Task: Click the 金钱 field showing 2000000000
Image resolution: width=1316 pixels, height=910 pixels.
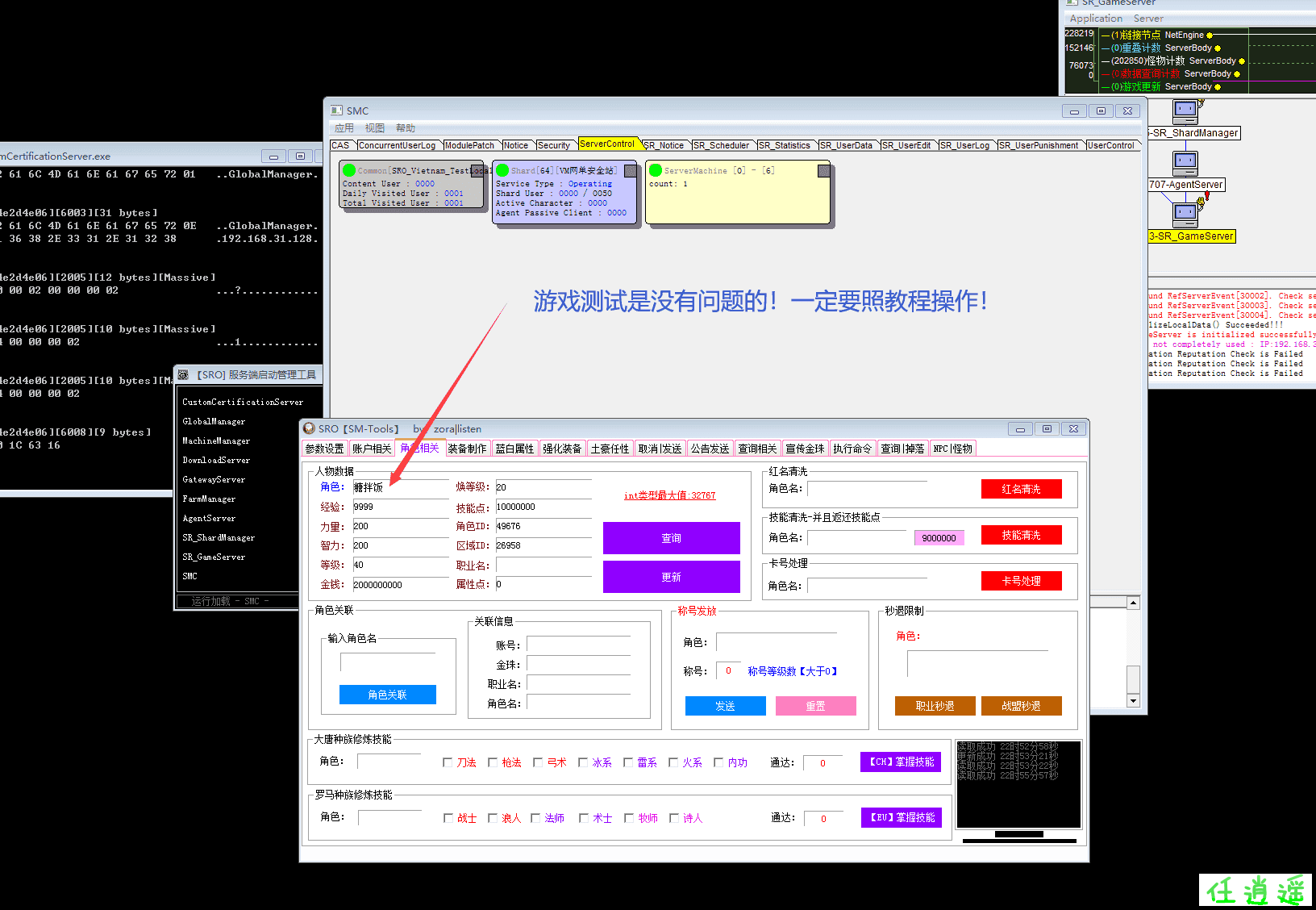Action: (x=401, y=585)
